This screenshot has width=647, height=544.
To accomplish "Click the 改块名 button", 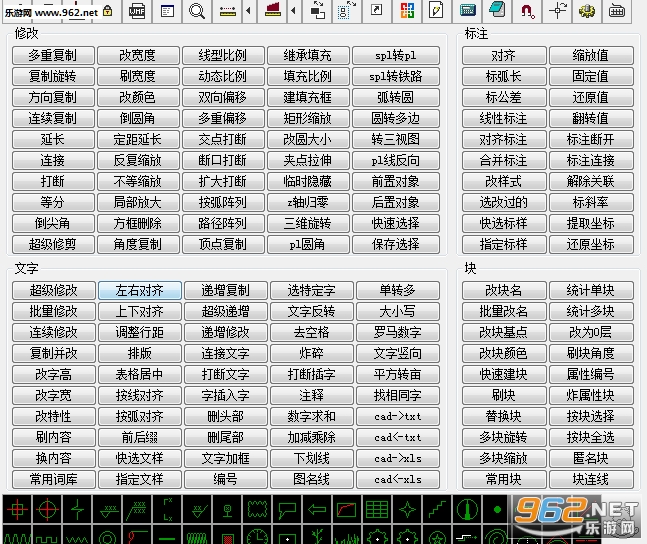I will [504, 291].
